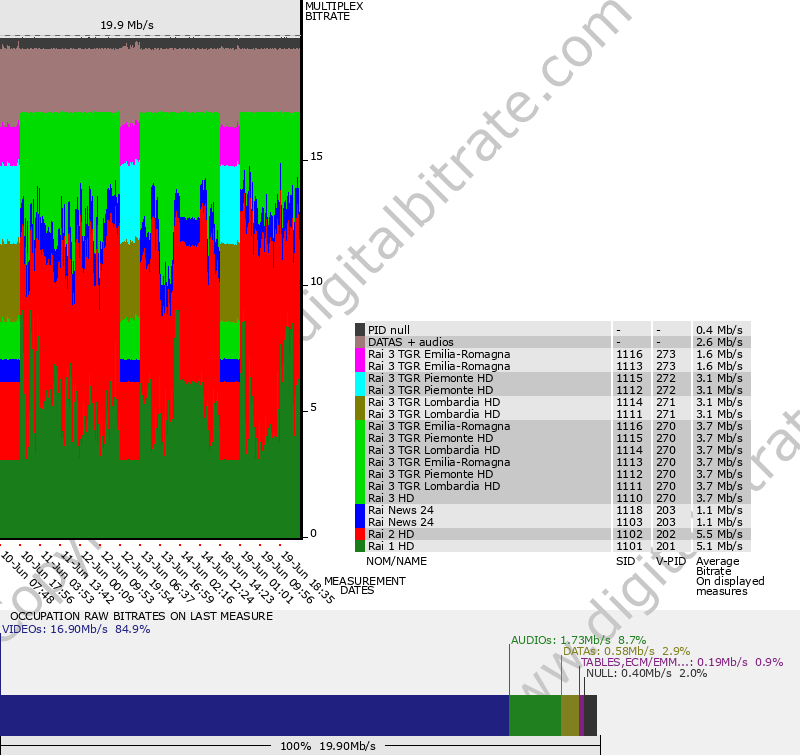Viewport: 800px width, 755px height.
Task: Click the 'DATAs: 0.58Mb/s 2.9%' label
Action: pos(627,651)
